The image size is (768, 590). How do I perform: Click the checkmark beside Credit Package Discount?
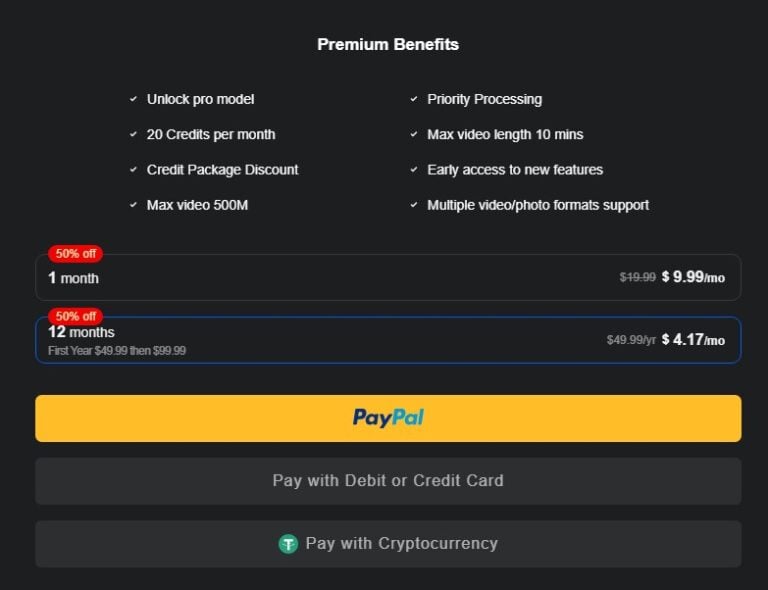click(133, 170)
